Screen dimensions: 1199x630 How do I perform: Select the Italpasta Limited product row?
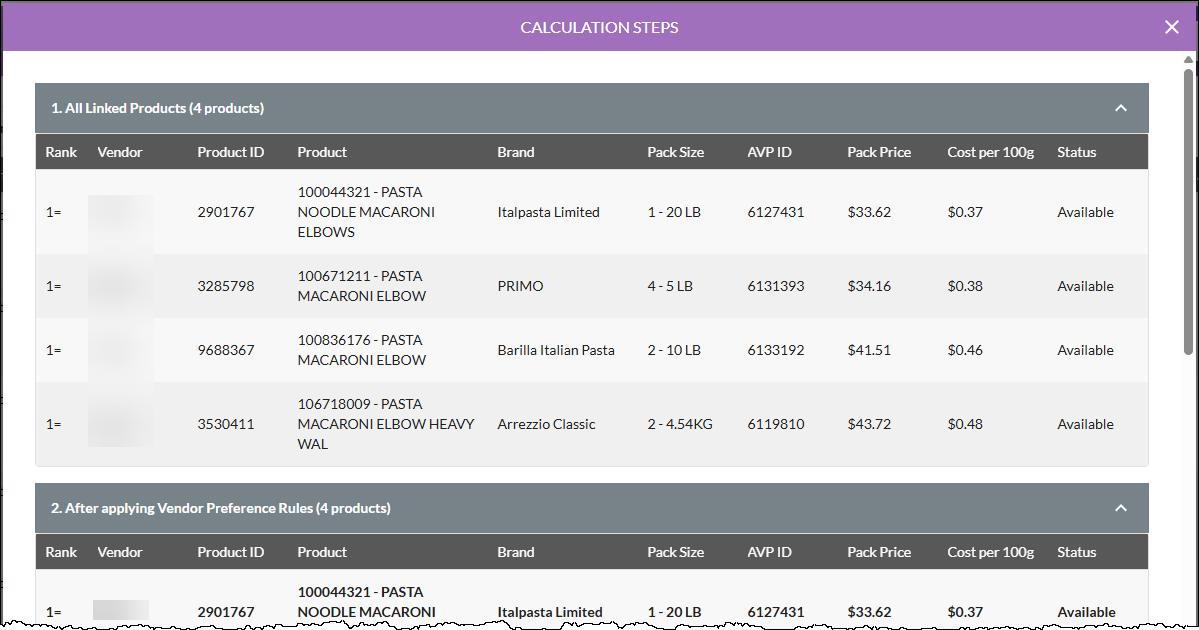pyautogui.click(x=592, y=212)
